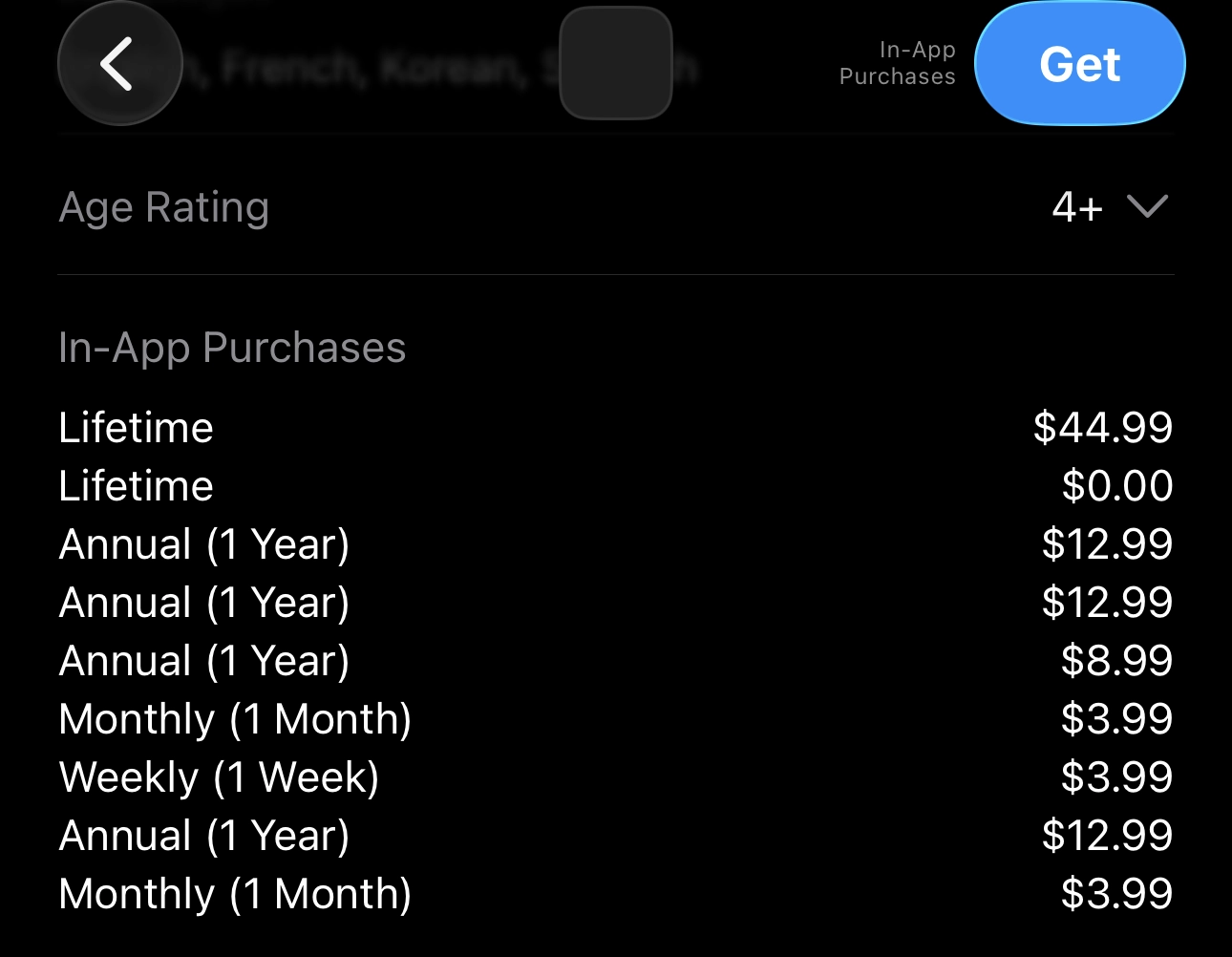1232x957 pixels.
Task: Open the 4+ age rating value
Action: click(1077, 207)
